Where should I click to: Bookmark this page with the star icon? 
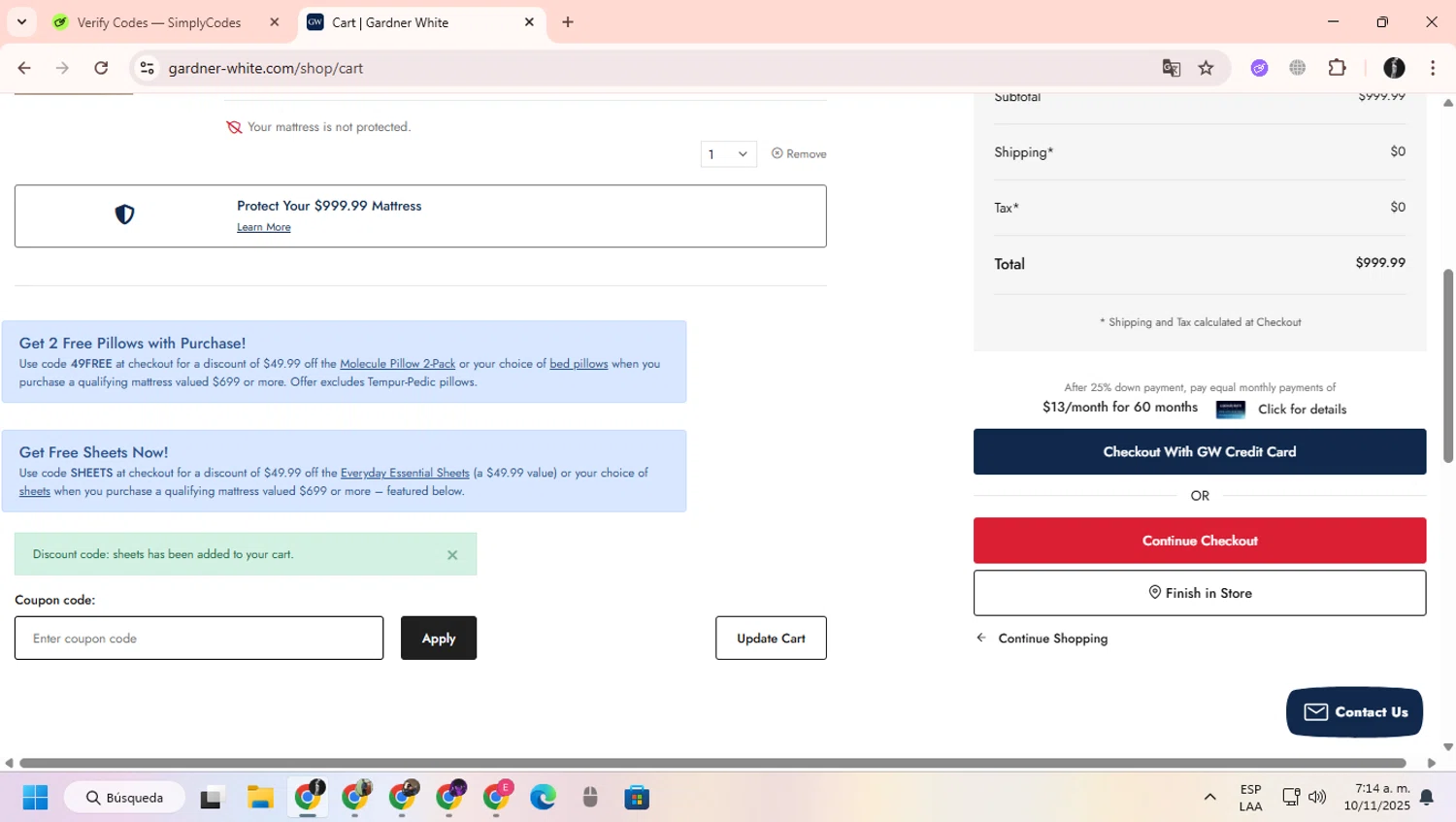tap(1206, 68)
